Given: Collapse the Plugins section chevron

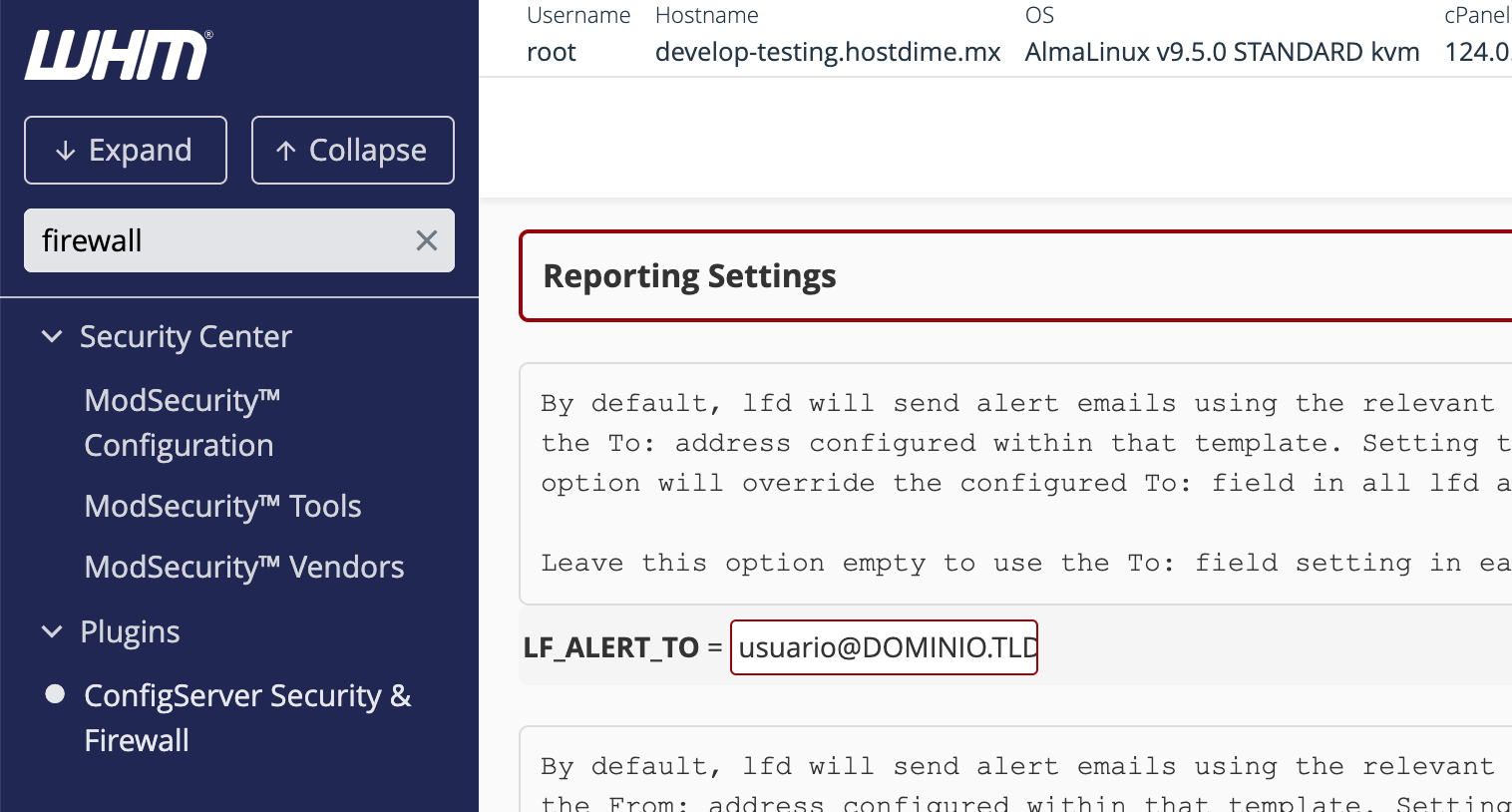Looking at the screenshot, I should [52, 631].
